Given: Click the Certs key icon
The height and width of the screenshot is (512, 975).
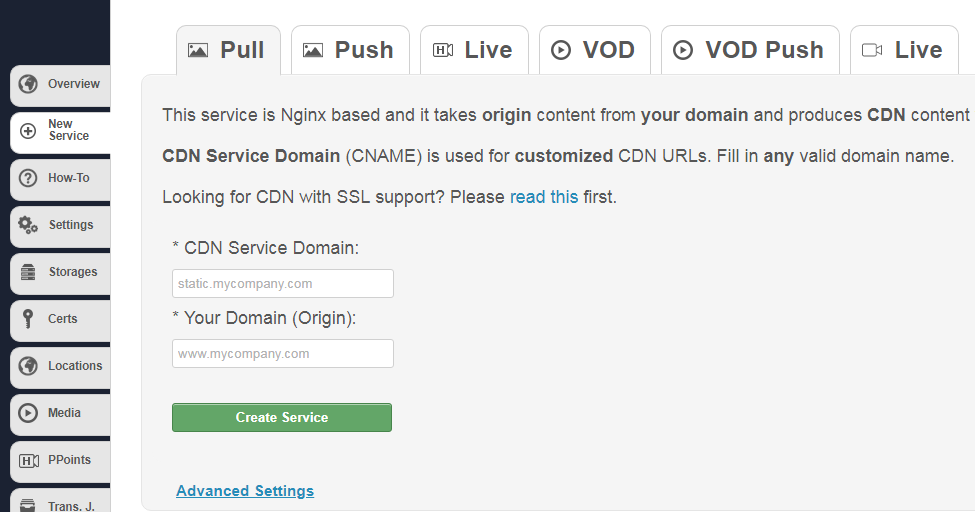Looking at the screenshot, I should (28, 319).
